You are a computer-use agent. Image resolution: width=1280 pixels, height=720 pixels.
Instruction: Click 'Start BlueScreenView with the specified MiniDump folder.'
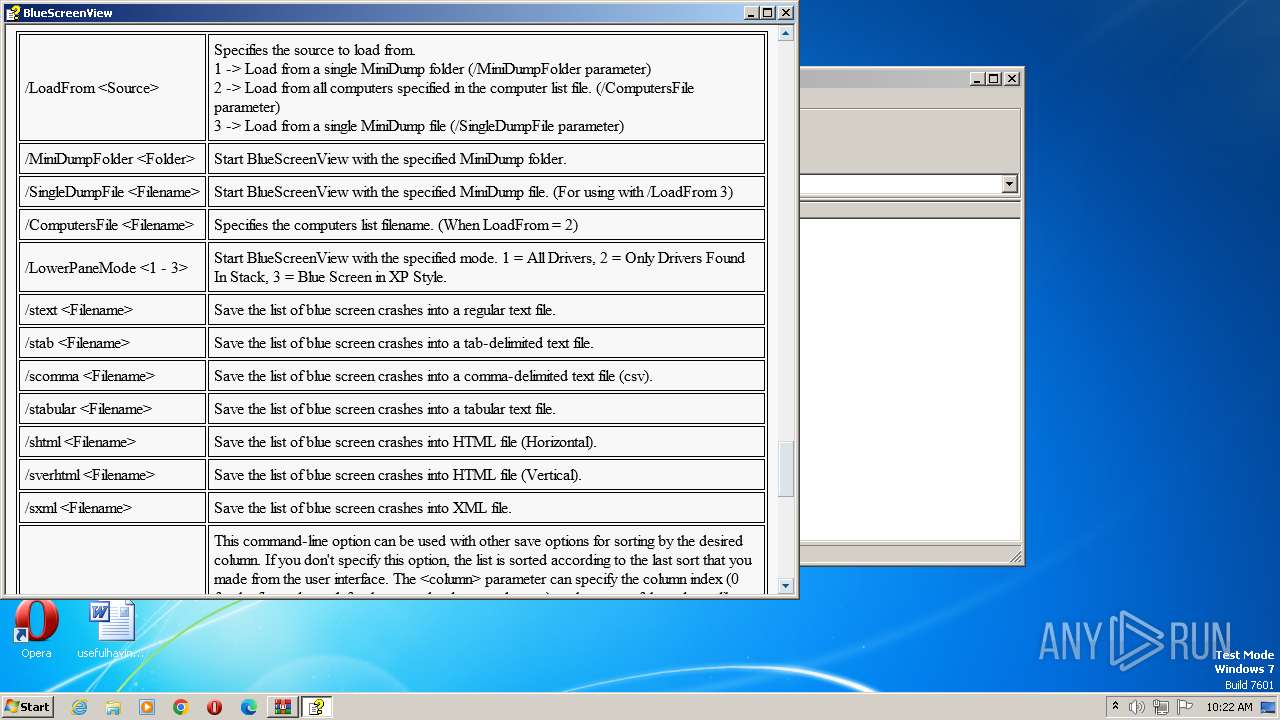[390, 159]
